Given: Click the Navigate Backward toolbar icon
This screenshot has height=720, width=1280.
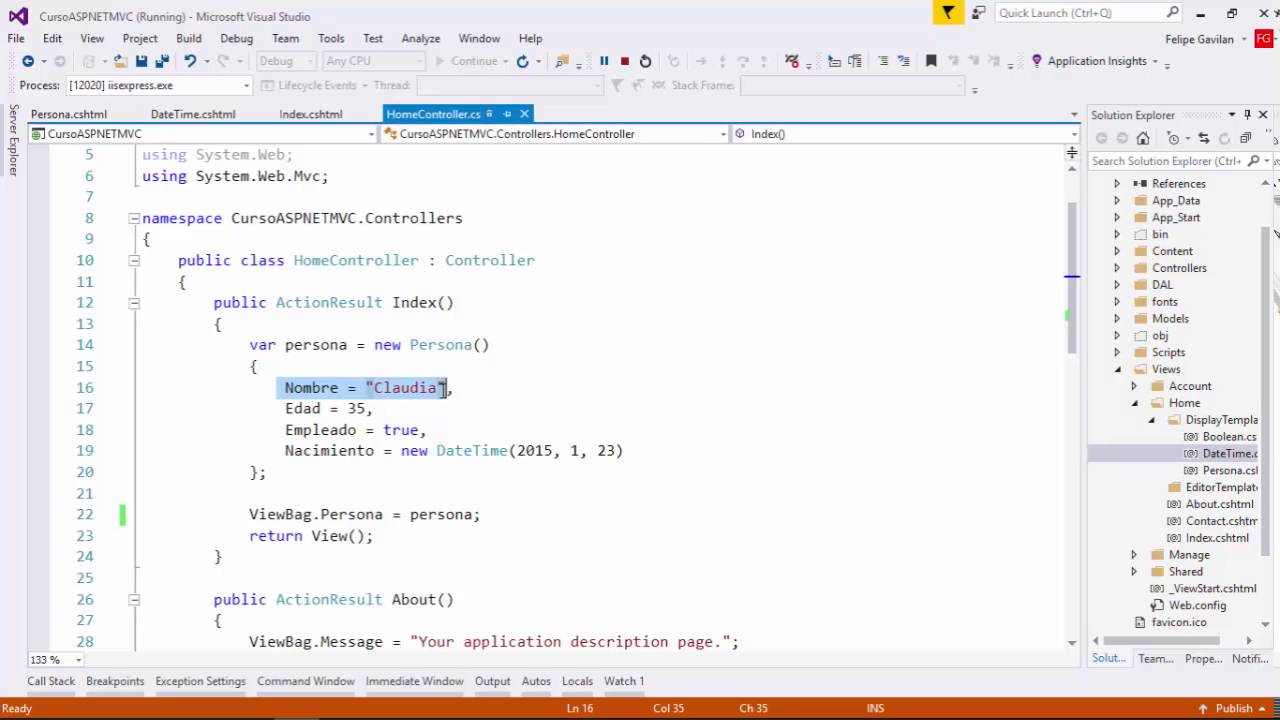Looking at the screenshot, I should [x=28, y=61].
